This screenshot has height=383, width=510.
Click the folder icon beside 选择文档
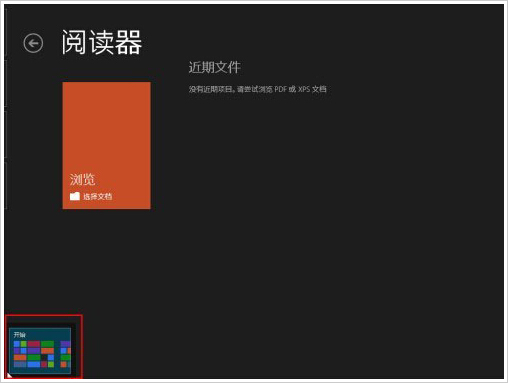[x=75, y=196]
